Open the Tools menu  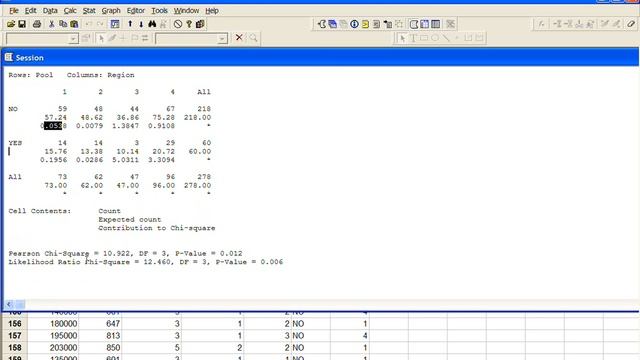[x=160, y=11]
